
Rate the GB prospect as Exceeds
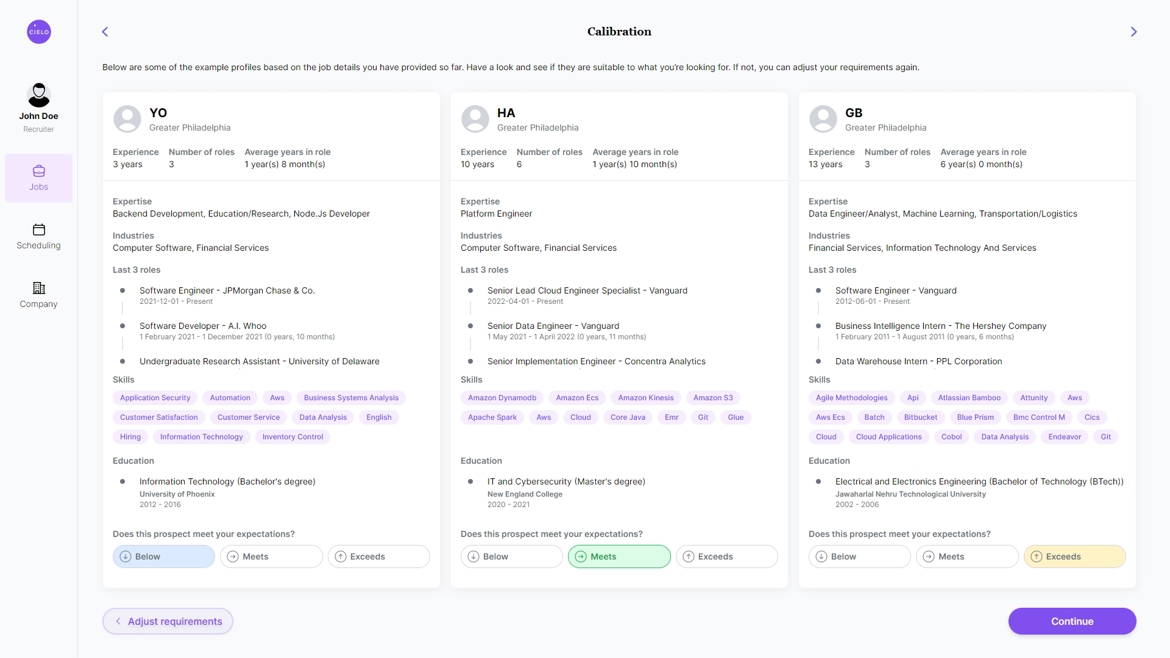1074,556
